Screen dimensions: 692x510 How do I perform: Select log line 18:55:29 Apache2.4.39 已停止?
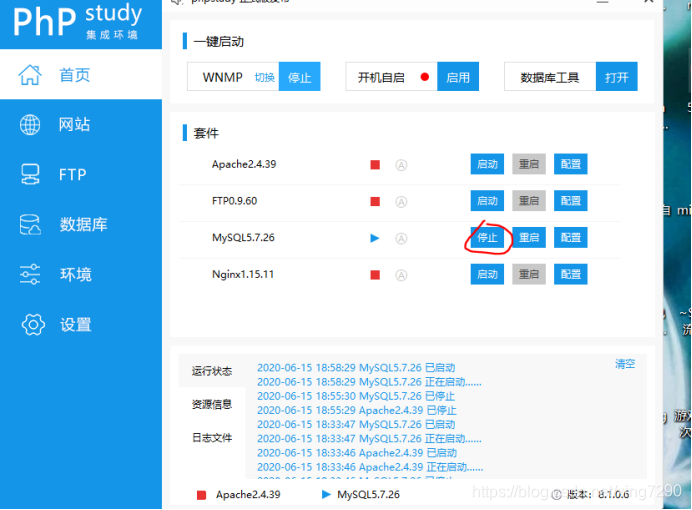pos(357,410)
